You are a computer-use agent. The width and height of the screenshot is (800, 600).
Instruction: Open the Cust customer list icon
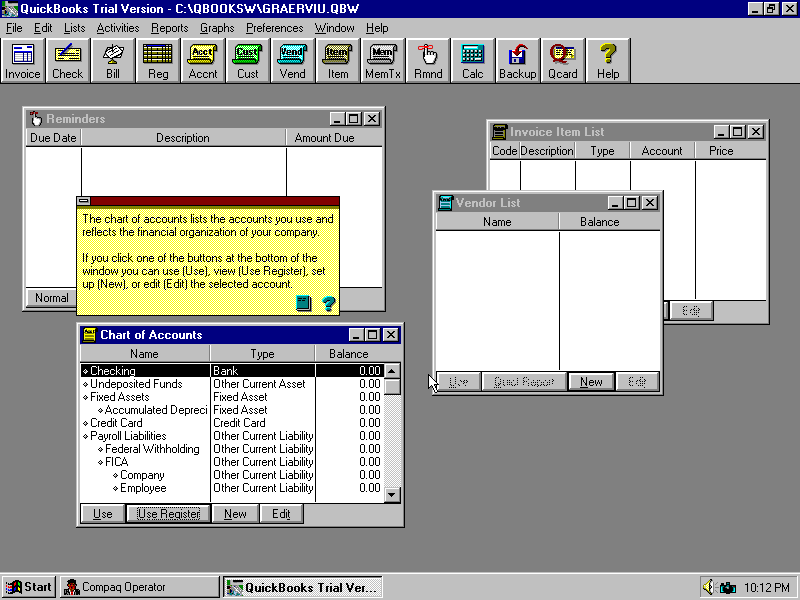point(248,61)
